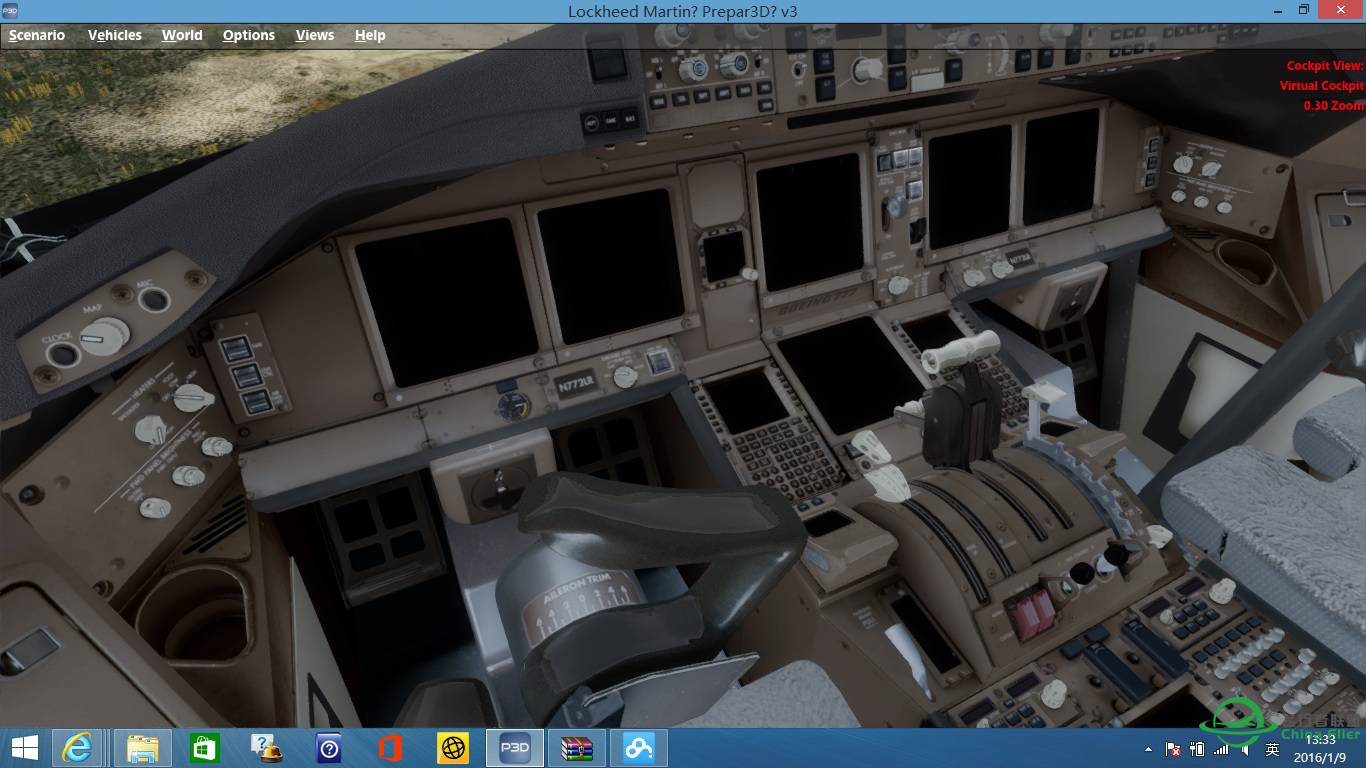Click the P3D taskbar icon

point(515,748)
